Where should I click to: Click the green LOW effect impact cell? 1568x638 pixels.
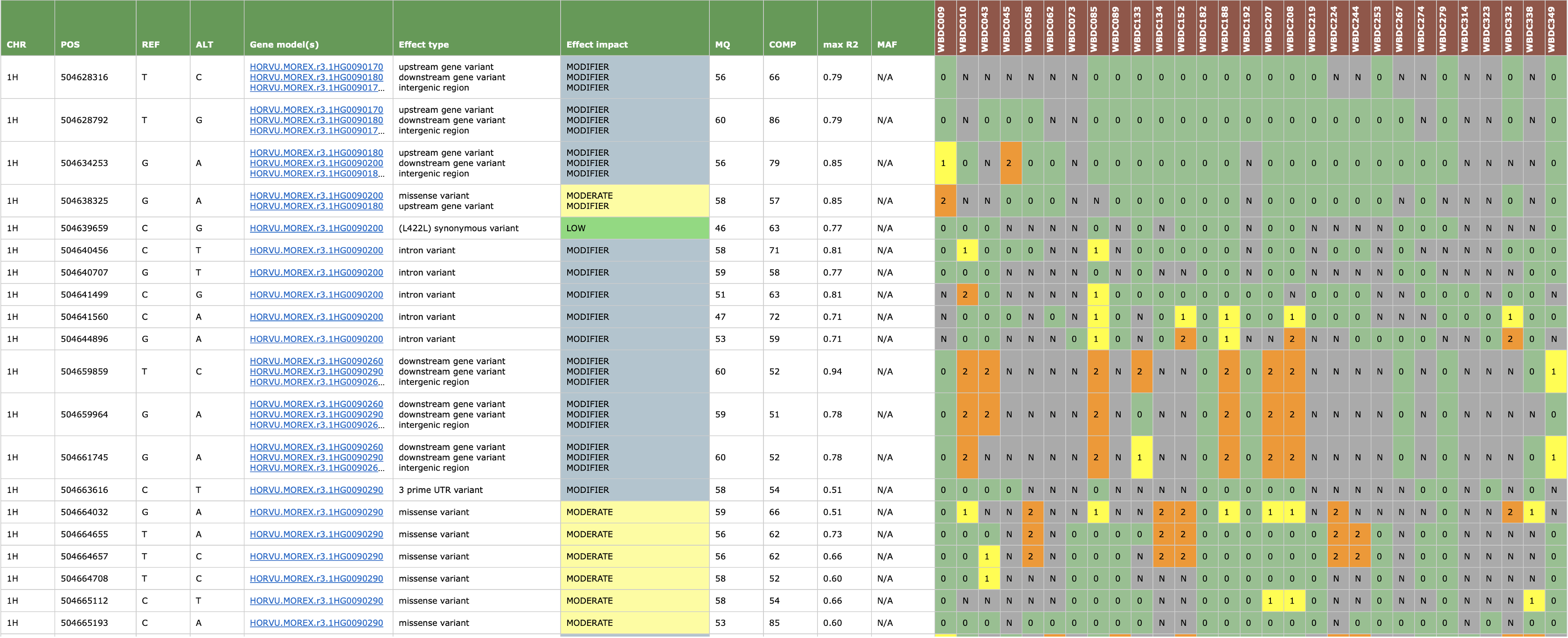point(634,229)
